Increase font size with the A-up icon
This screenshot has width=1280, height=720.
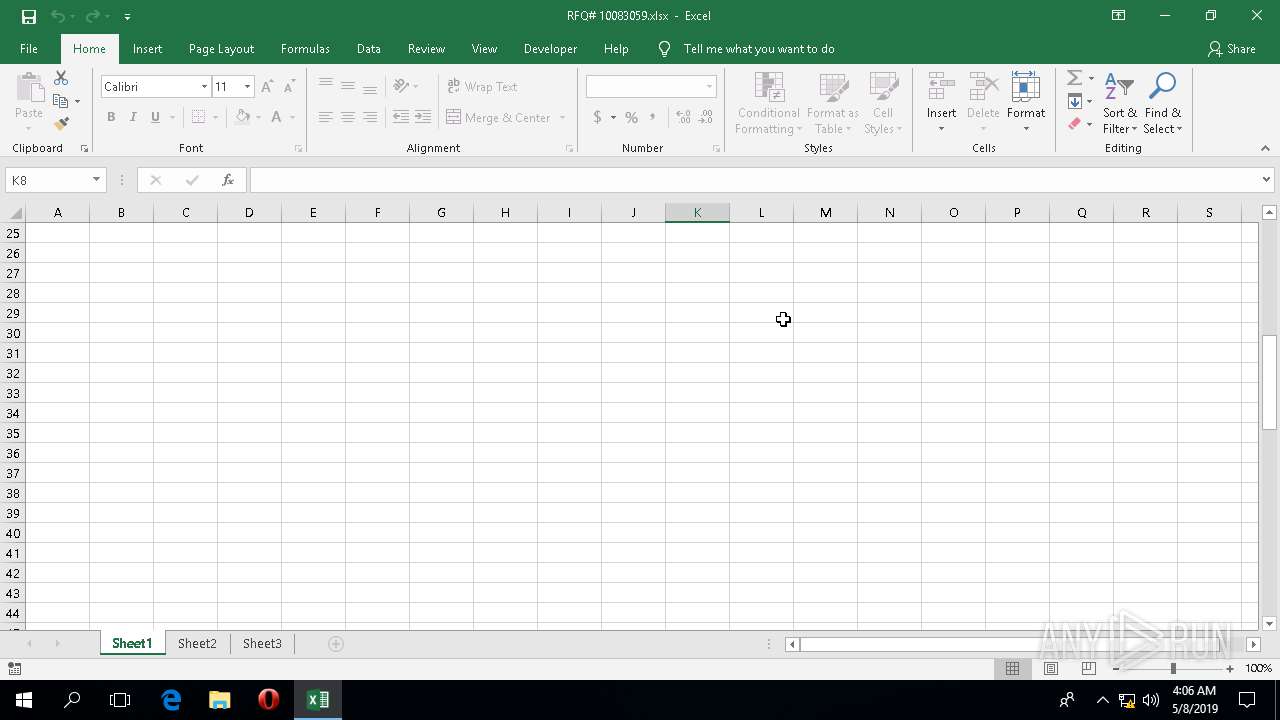(267, 87)
